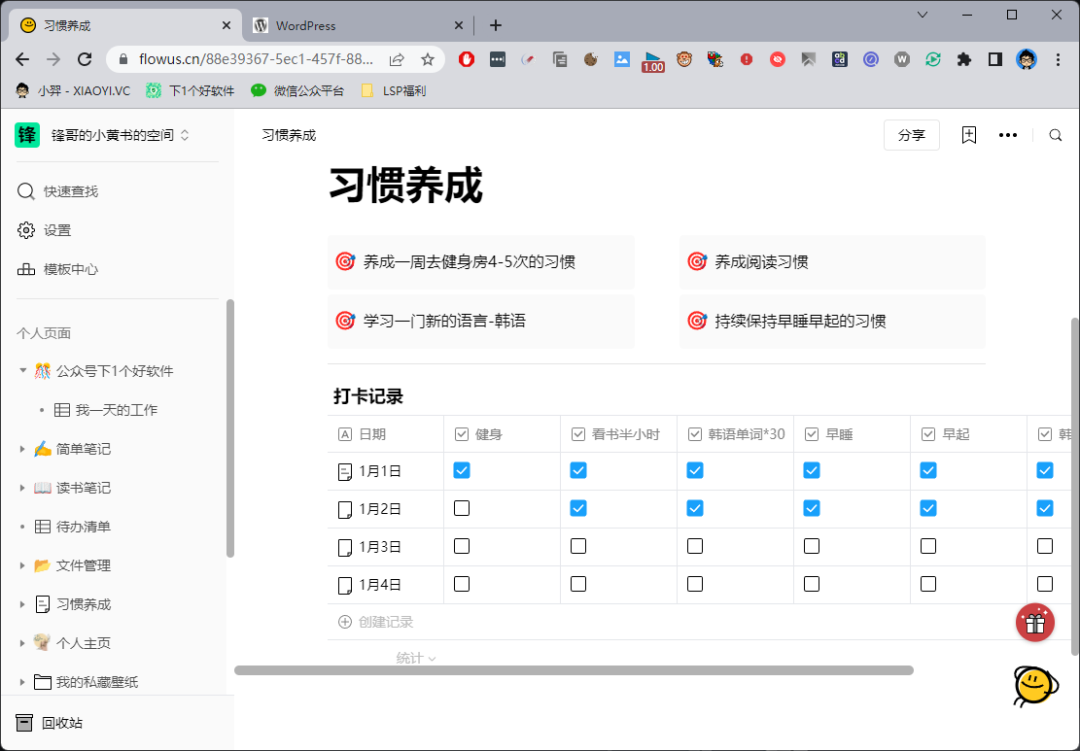
Task: Click the monkey face extension icon
Action: click(684, 59)
